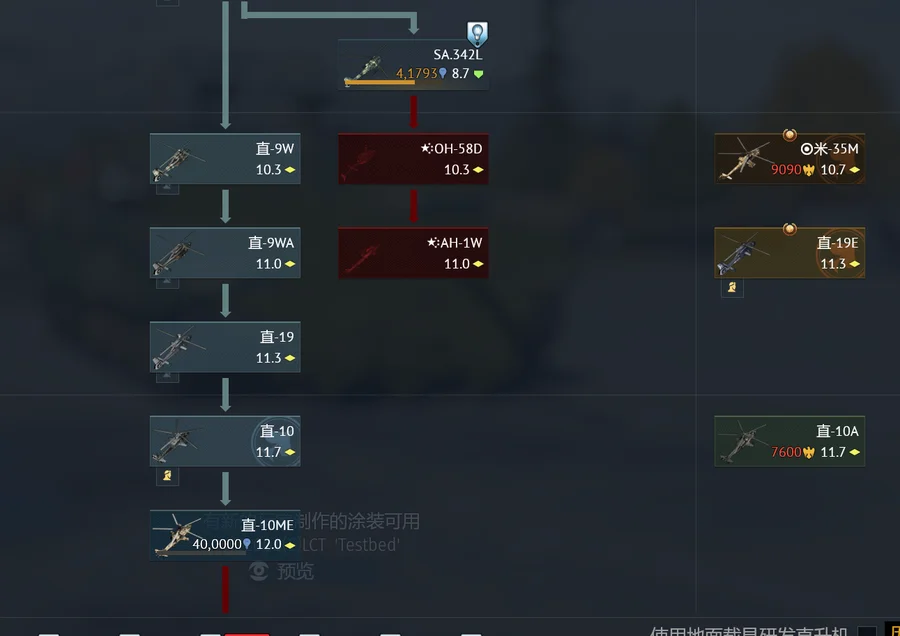Click the medal badge above 米-35M

click(790, 135)
